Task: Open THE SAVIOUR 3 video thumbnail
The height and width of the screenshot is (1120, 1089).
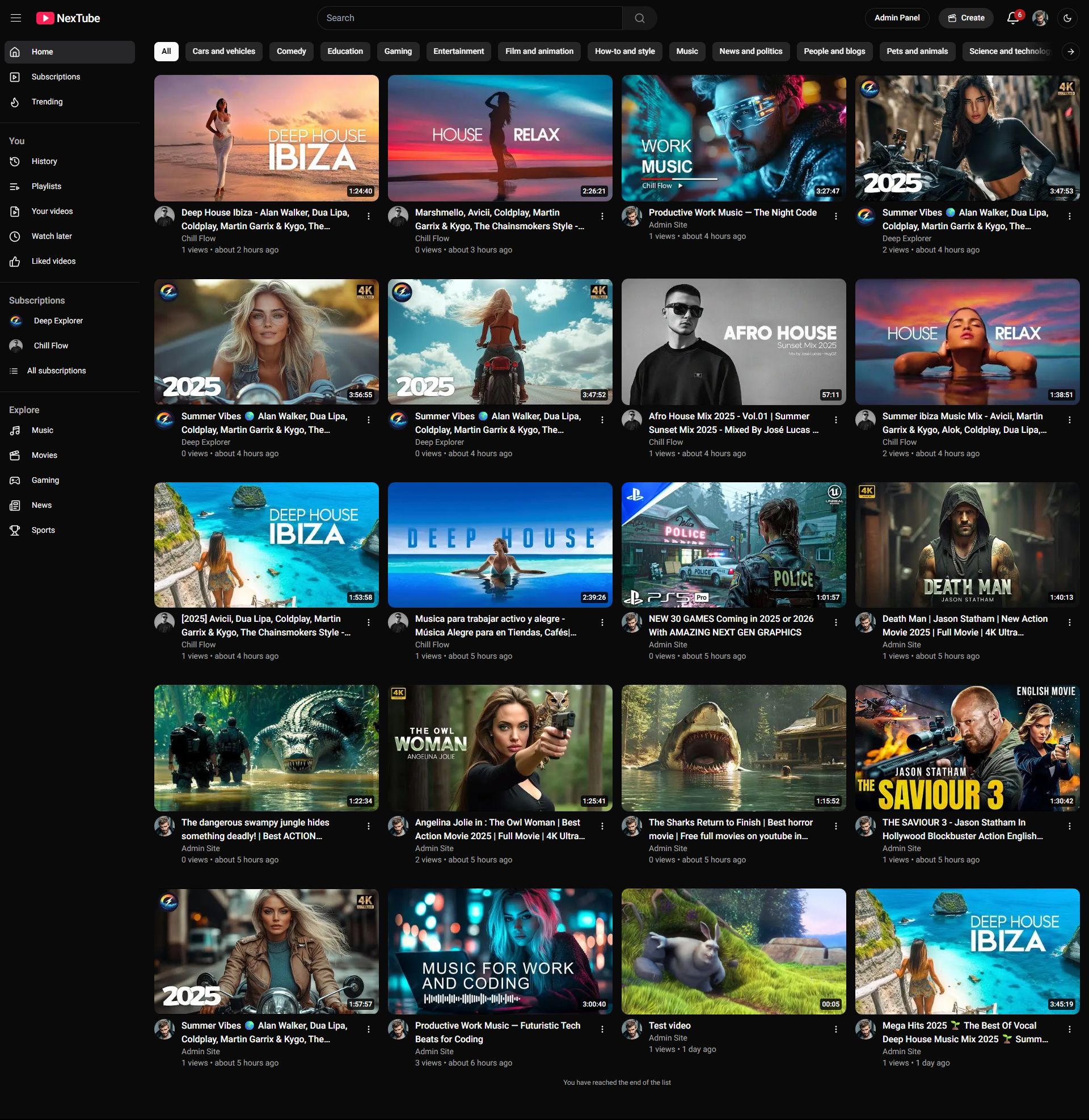Action: pos(966,748)
